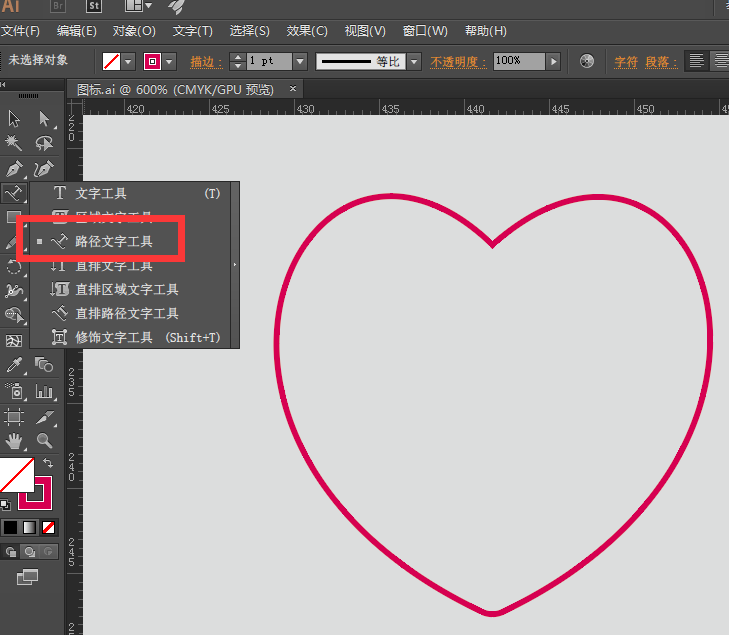Open the Bridge (Br) icon
Viewport: 729px width, 635px height.
[x=58, y=6]
